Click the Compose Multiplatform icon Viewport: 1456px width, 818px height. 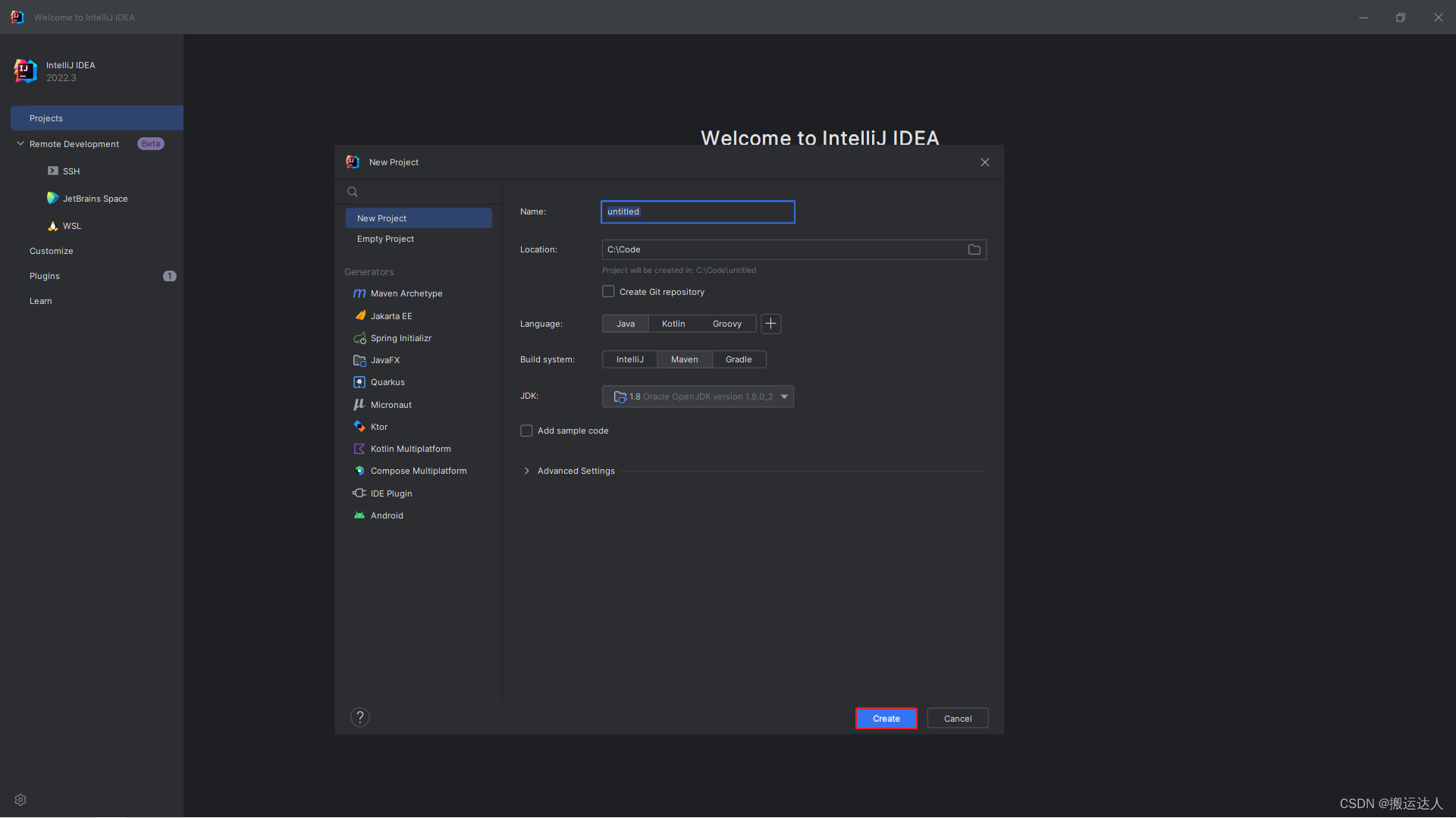click(359, 471)
